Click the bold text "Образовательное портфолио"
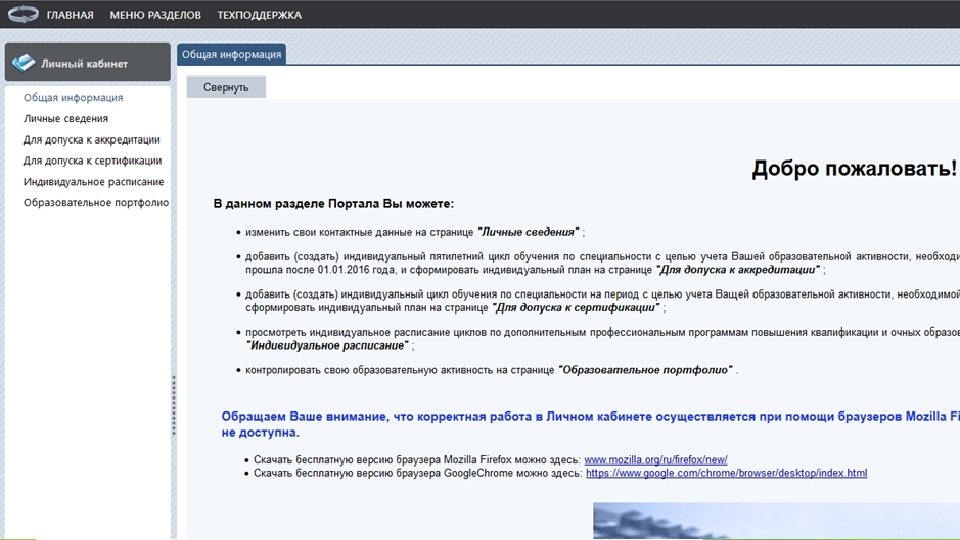The height and width of the screenshot is (540, 960). coord(645,370)
